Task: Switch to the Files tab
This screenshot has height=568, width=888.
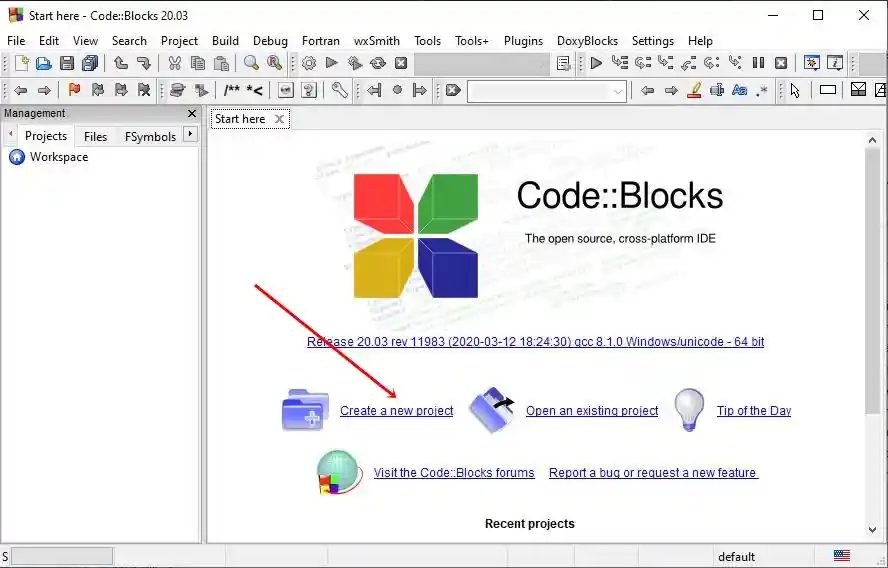Action: [95, 136]
